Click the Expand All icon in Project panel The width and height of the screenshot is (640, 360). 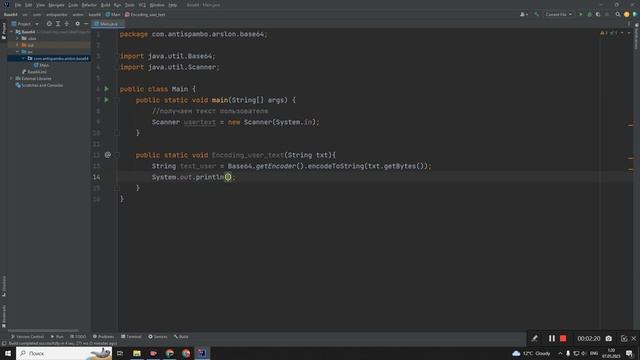[x=58, y=24]
